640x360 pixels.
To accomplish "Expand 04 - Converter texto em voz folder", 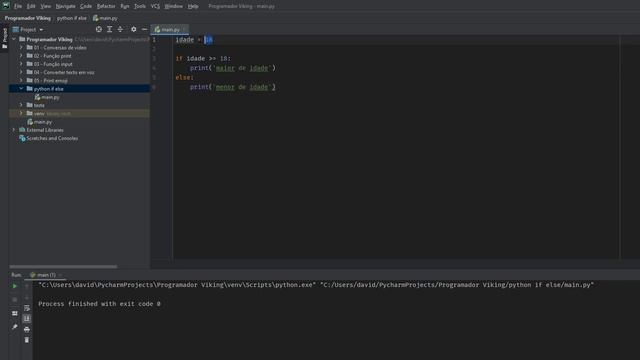I will click(x=21, y=72).
